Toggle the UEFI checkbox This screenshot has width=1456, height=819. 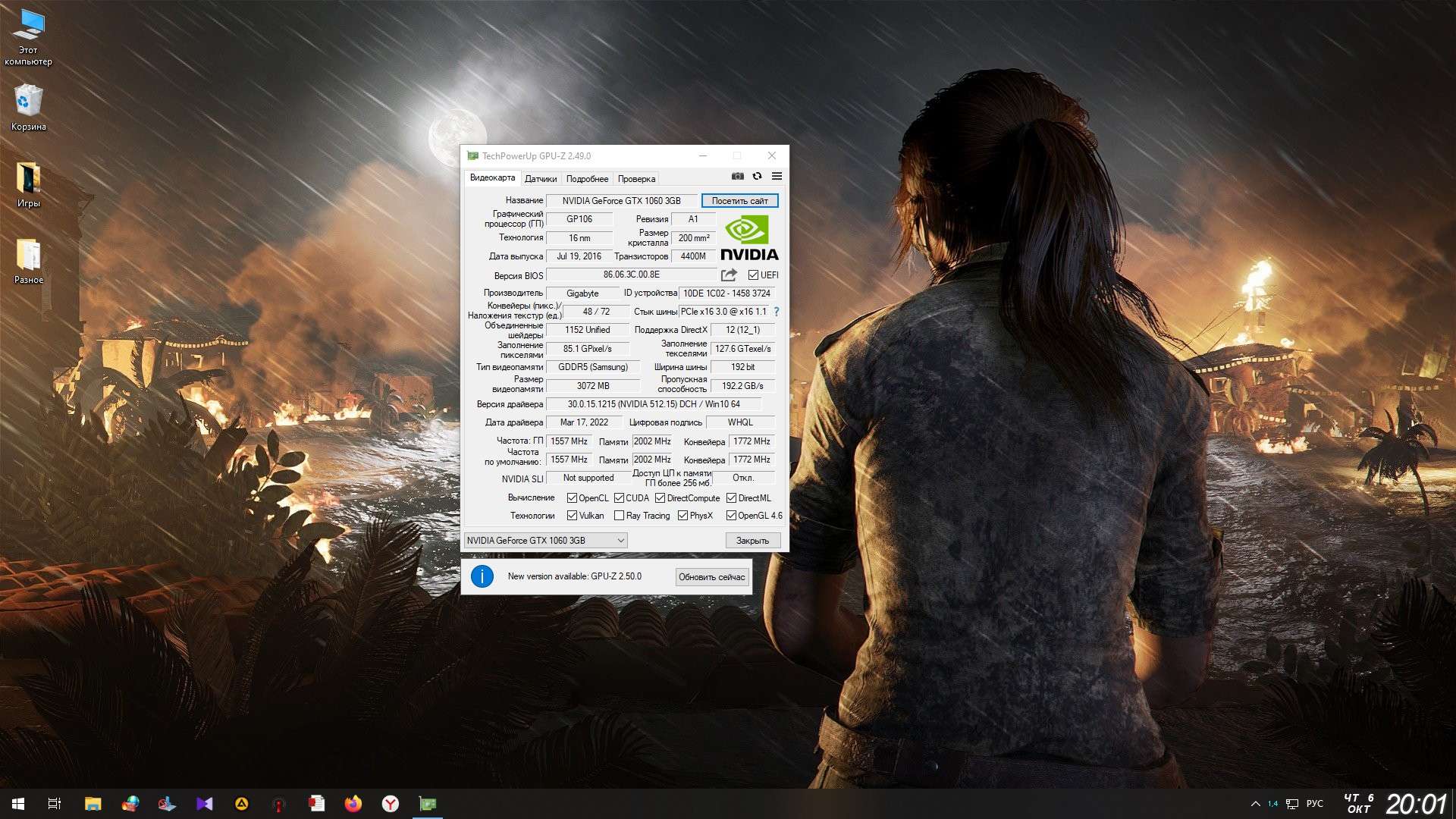753,275
